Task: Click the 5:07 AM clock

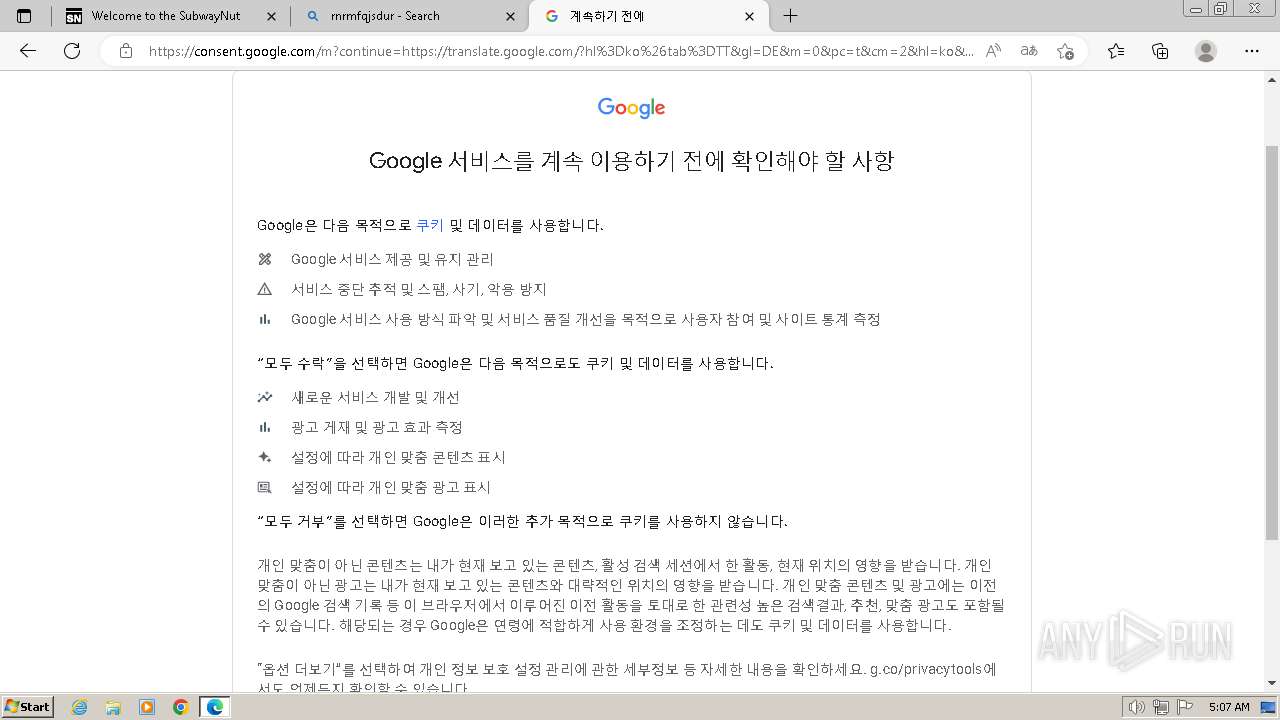Action: (1229, 707)
